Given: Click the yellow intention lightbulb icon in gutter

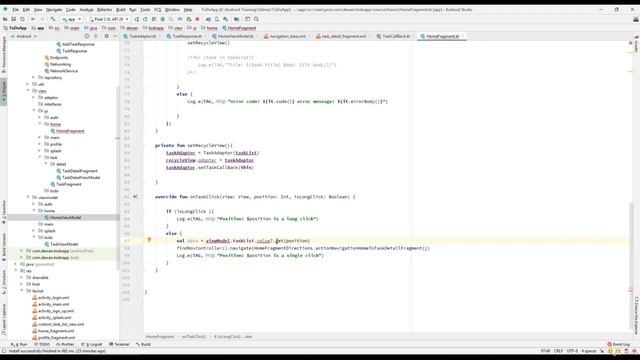Looking at the screenshot, I should point(149,240).
